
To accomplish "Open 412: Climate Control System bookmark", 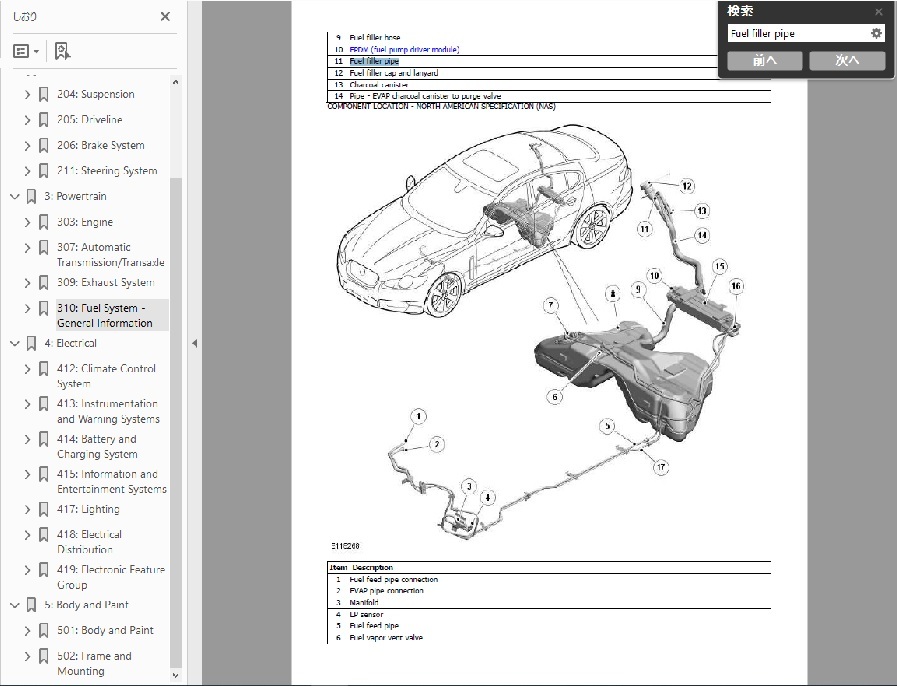I will point(106,376).
